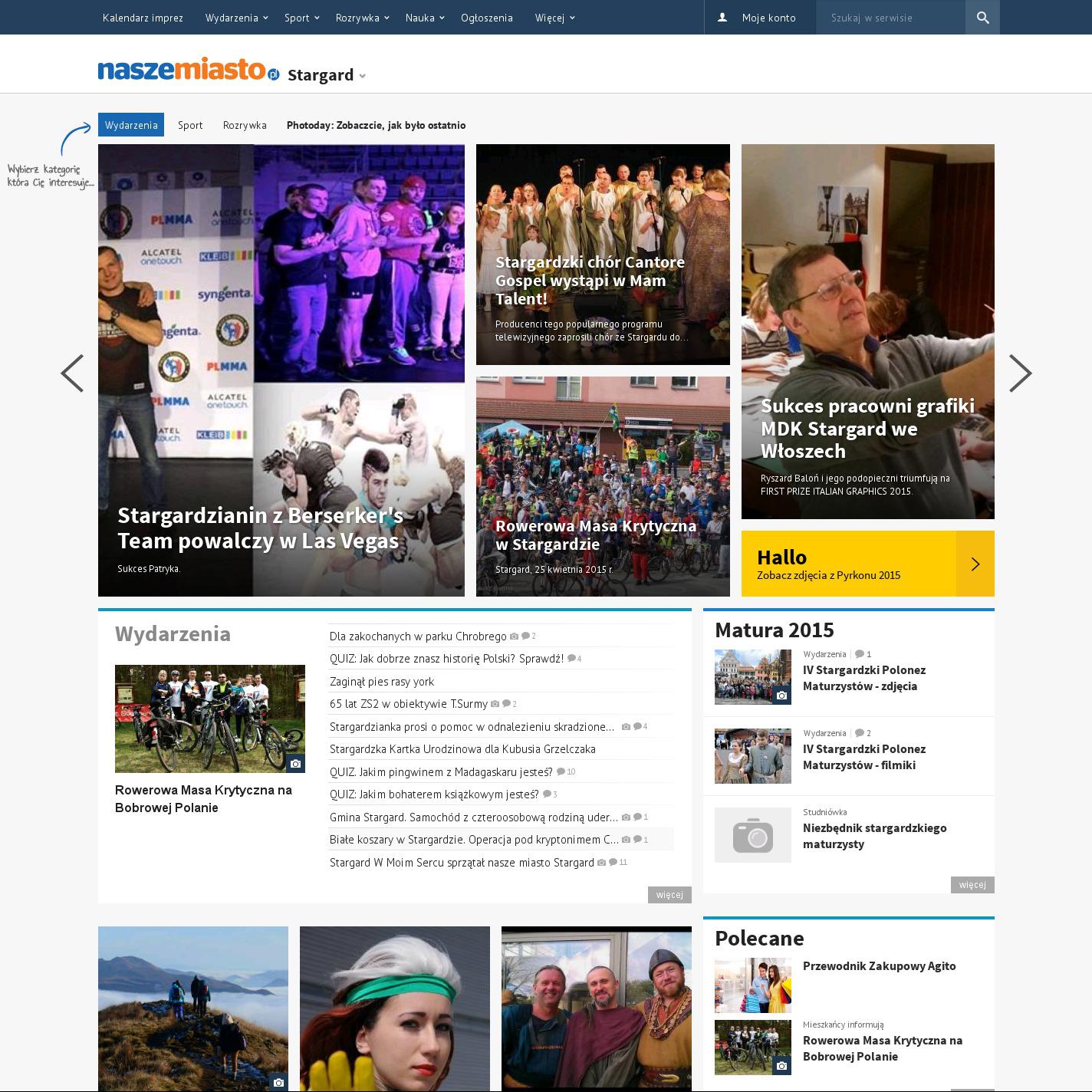Click camera placeholder for Niezbędnik stargardzkiego maturzysty
Viewport: 1092px width, 1092px height.
click(752, 835)
